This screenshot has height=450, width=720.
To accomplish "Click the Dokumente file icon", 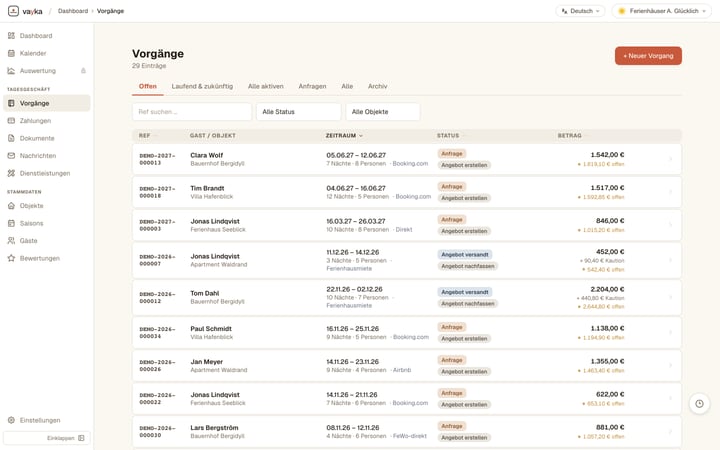I will (11, 138).
